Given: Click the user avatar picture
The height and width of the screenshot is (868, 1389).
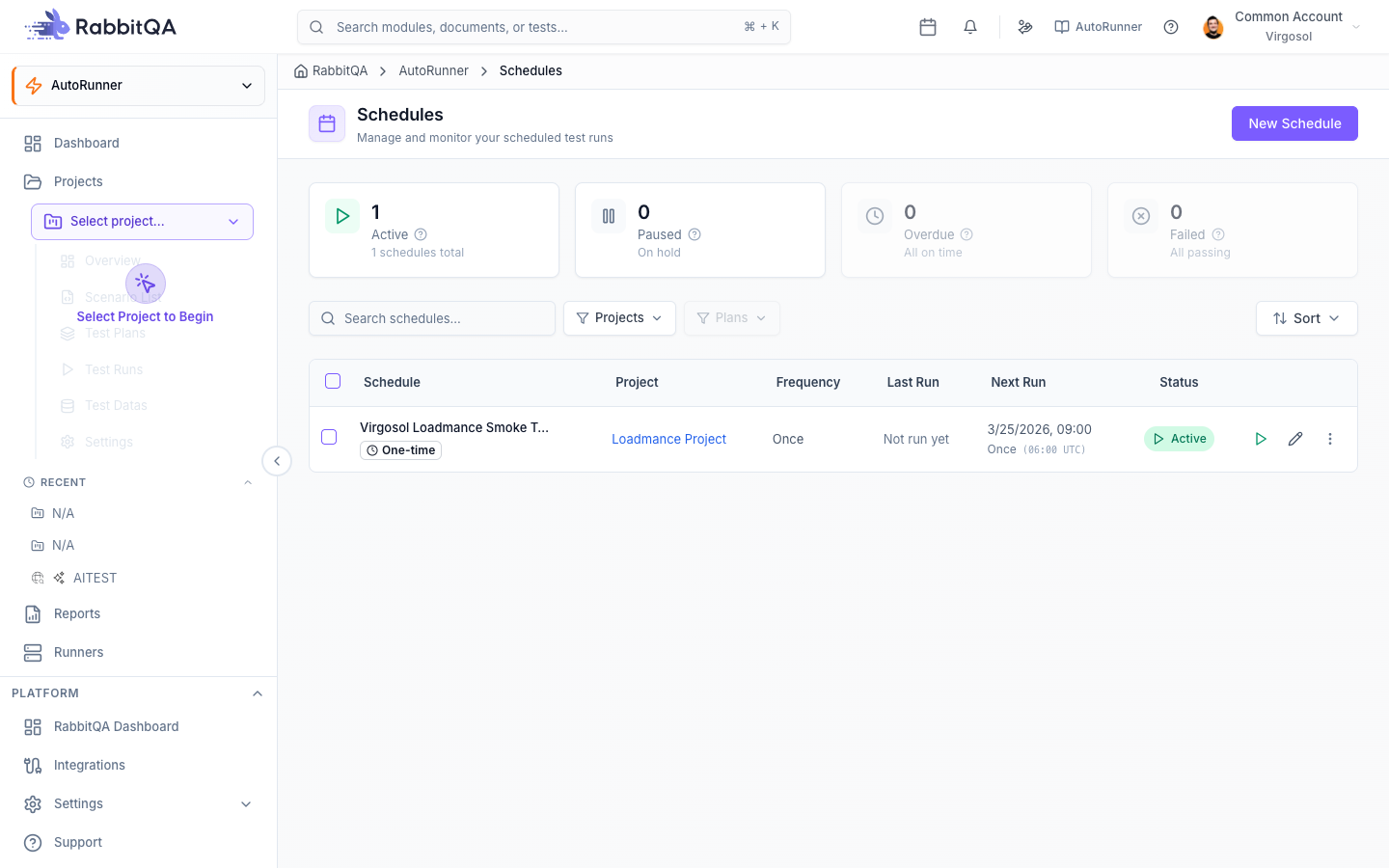Looking at the screenshot, I should [1213, 27].
